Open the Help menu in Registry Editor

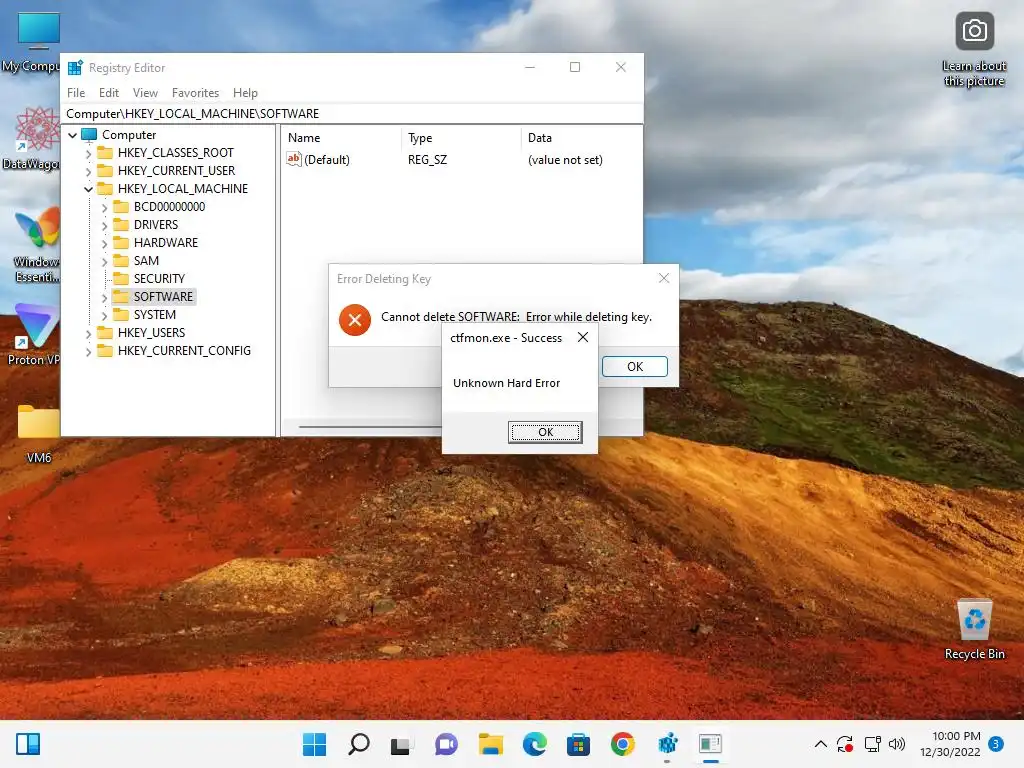tap(246, 93)
